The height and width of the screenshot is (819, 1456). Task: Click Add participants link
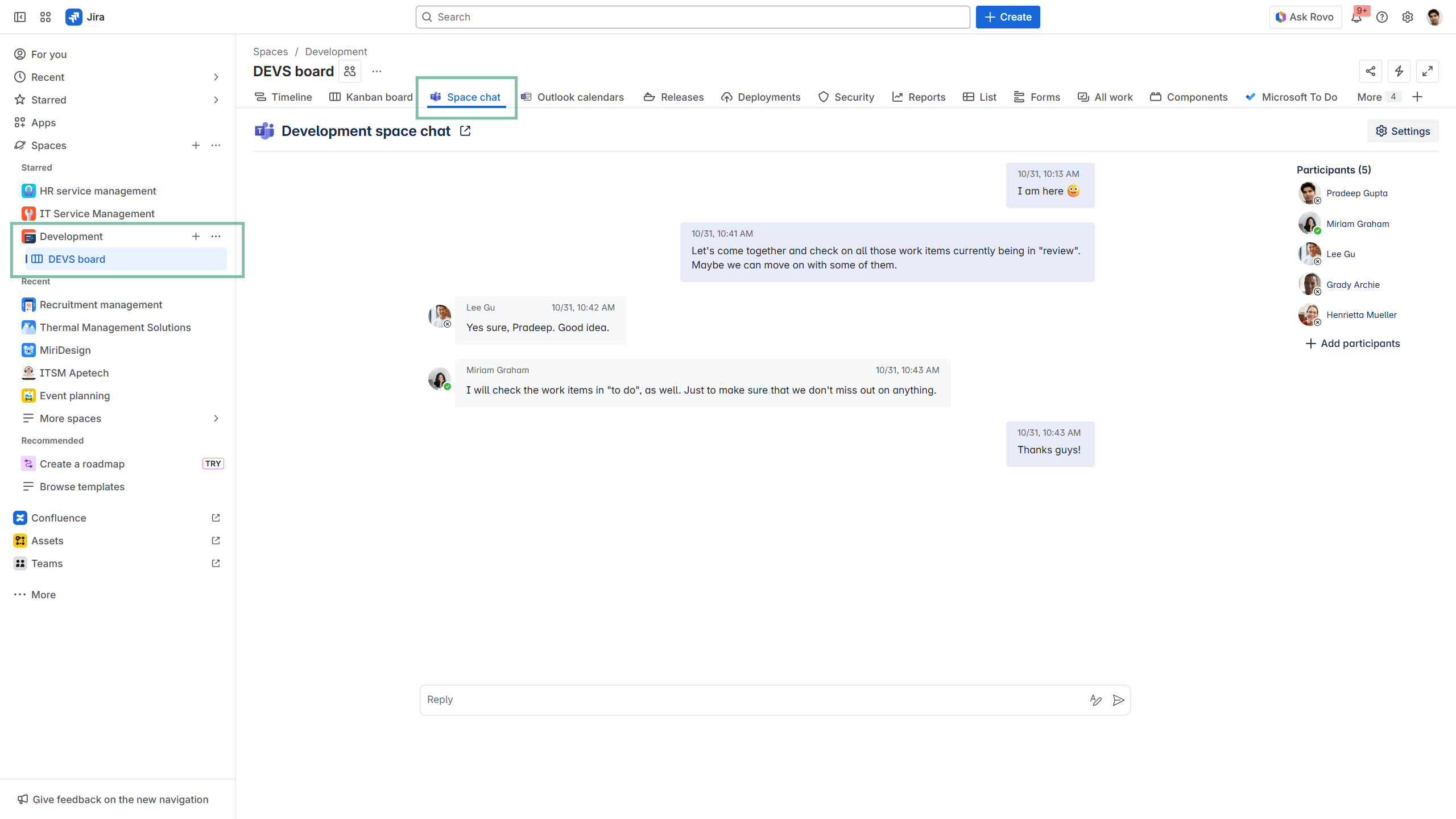1352,344
